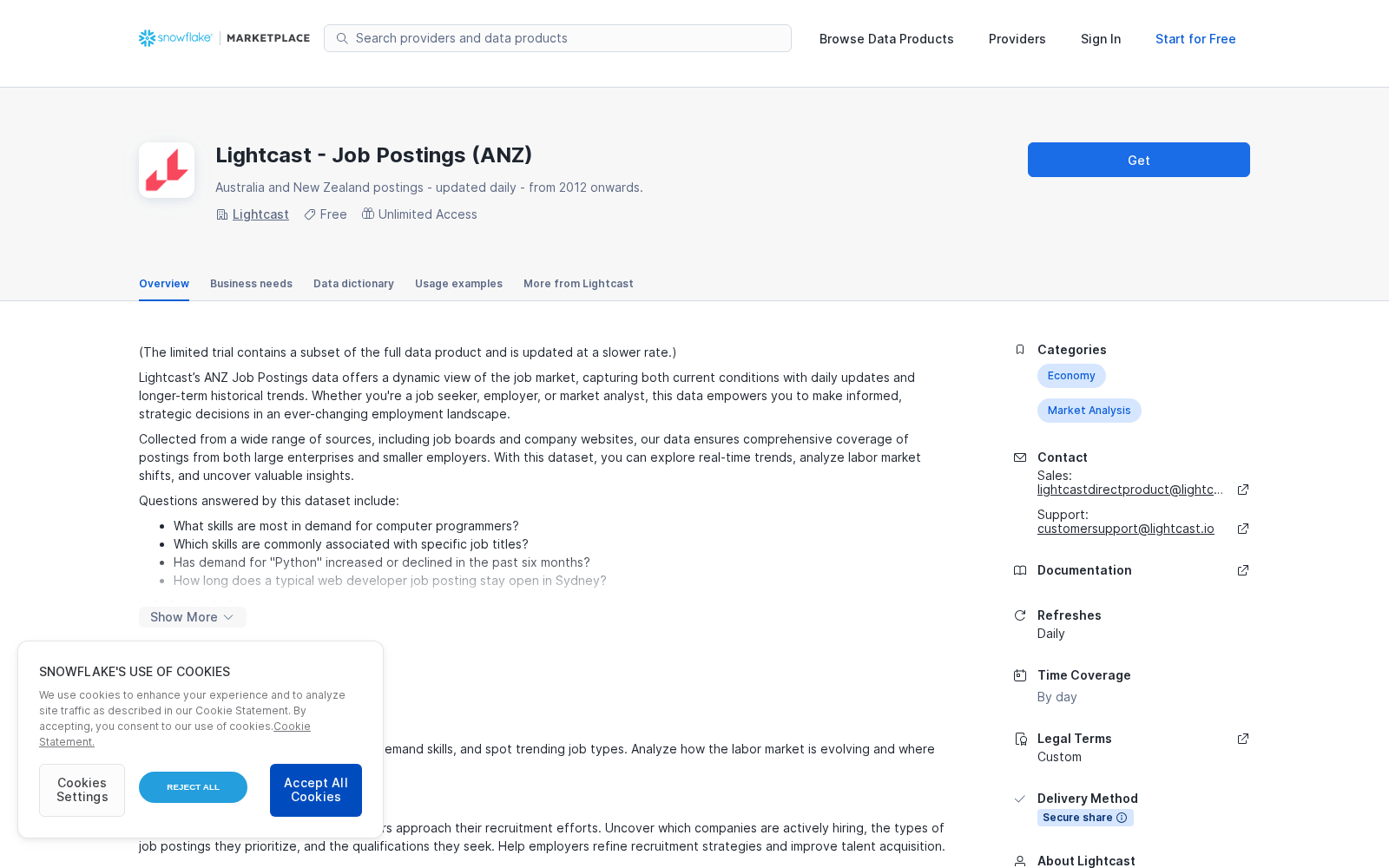The image size is (1389, 868).
Task: Click the 'Daily' refresh value
Action: 1051,634
